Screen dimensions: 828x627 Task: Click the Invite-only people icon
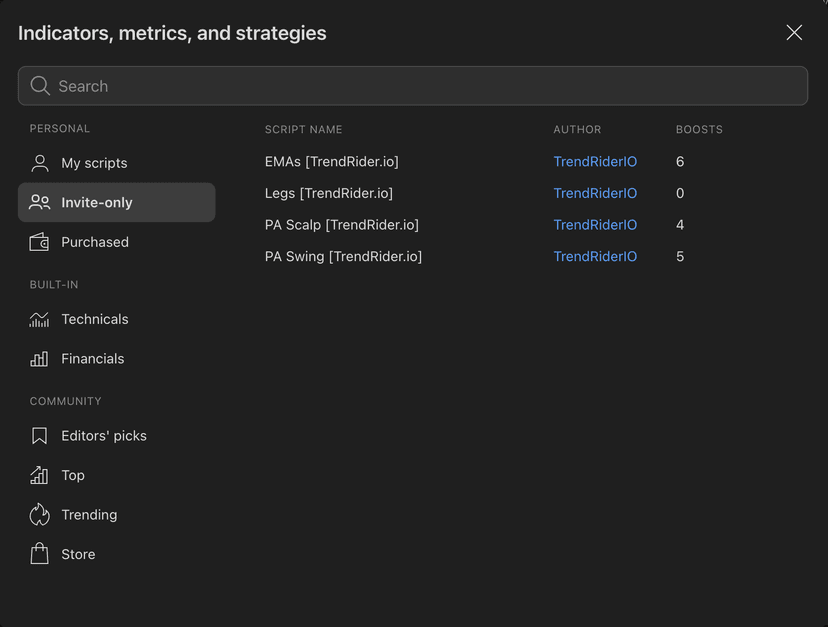[40, 202]
